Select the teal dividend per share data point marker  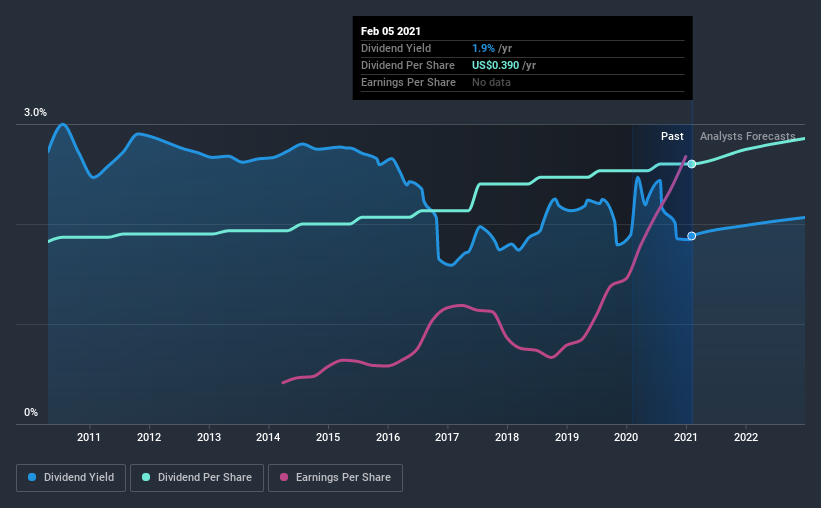(x=692, y=164)
